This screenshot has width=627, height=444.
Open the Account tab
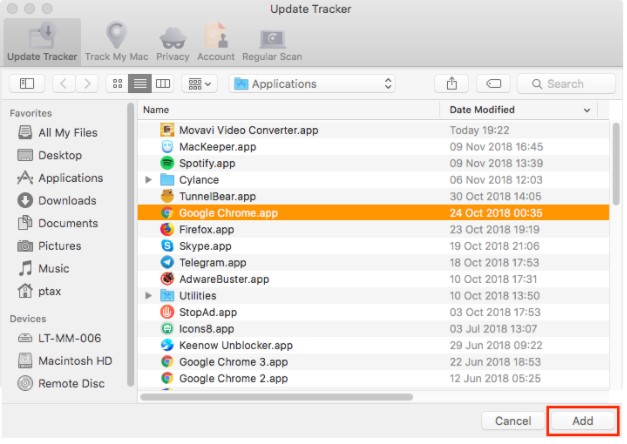coord(216,42)
